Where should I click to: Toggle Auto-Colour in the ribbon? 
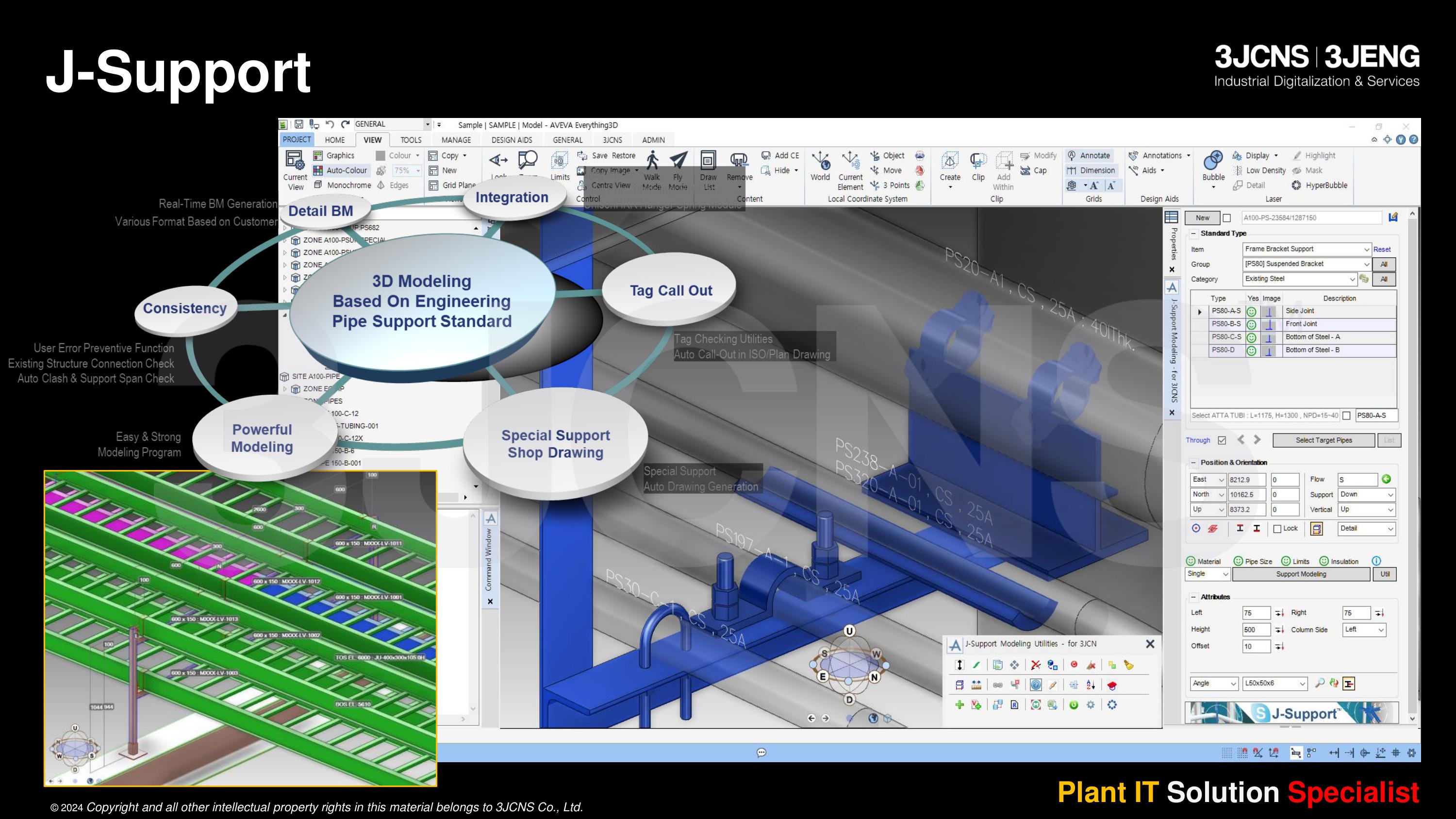tap(340, 170)
